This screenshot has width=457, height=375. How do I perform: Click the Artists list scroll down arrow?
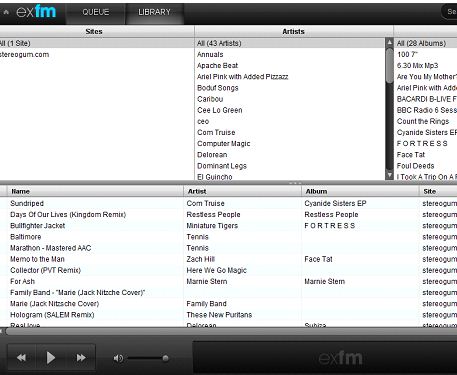click(389, 175)
